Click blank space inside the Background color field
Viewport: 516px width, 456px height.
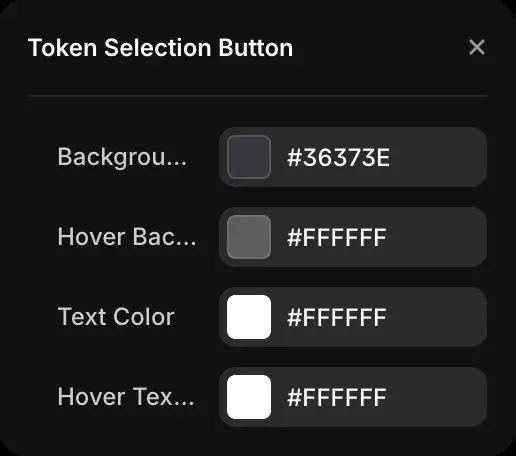[x=437, y=157]
